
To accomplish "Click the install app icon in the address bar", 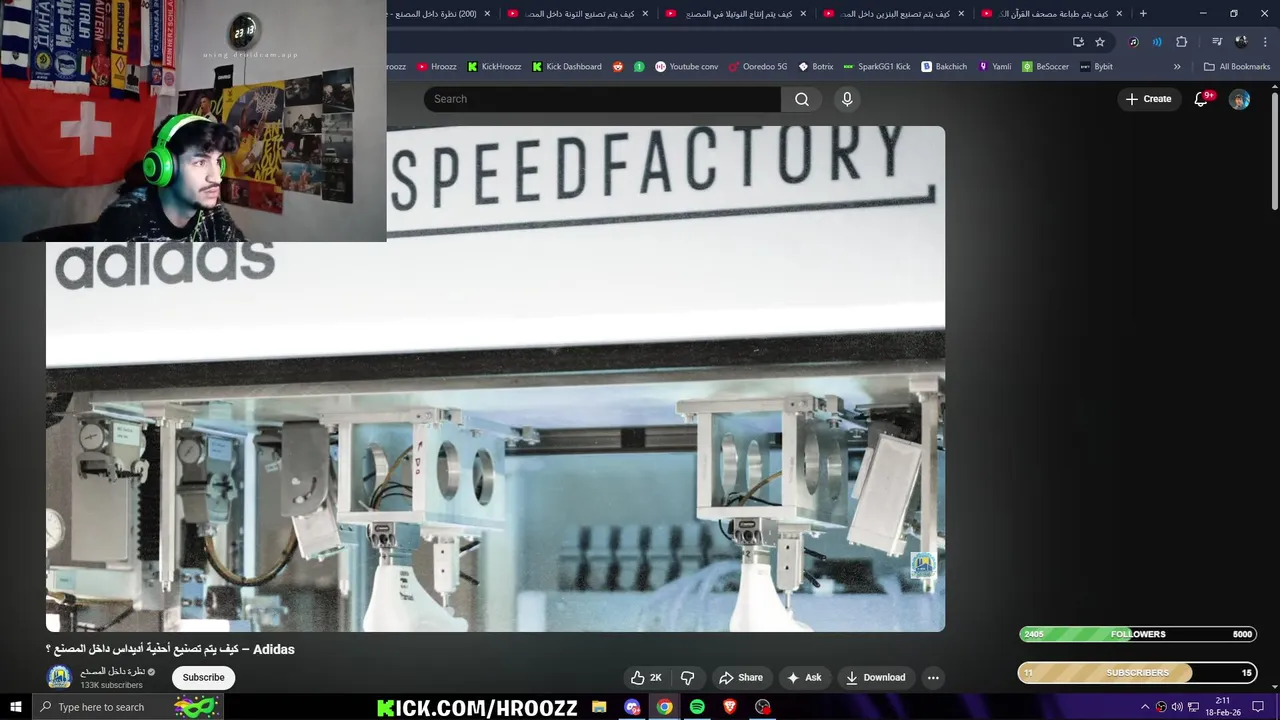I will coord(1078,42).
